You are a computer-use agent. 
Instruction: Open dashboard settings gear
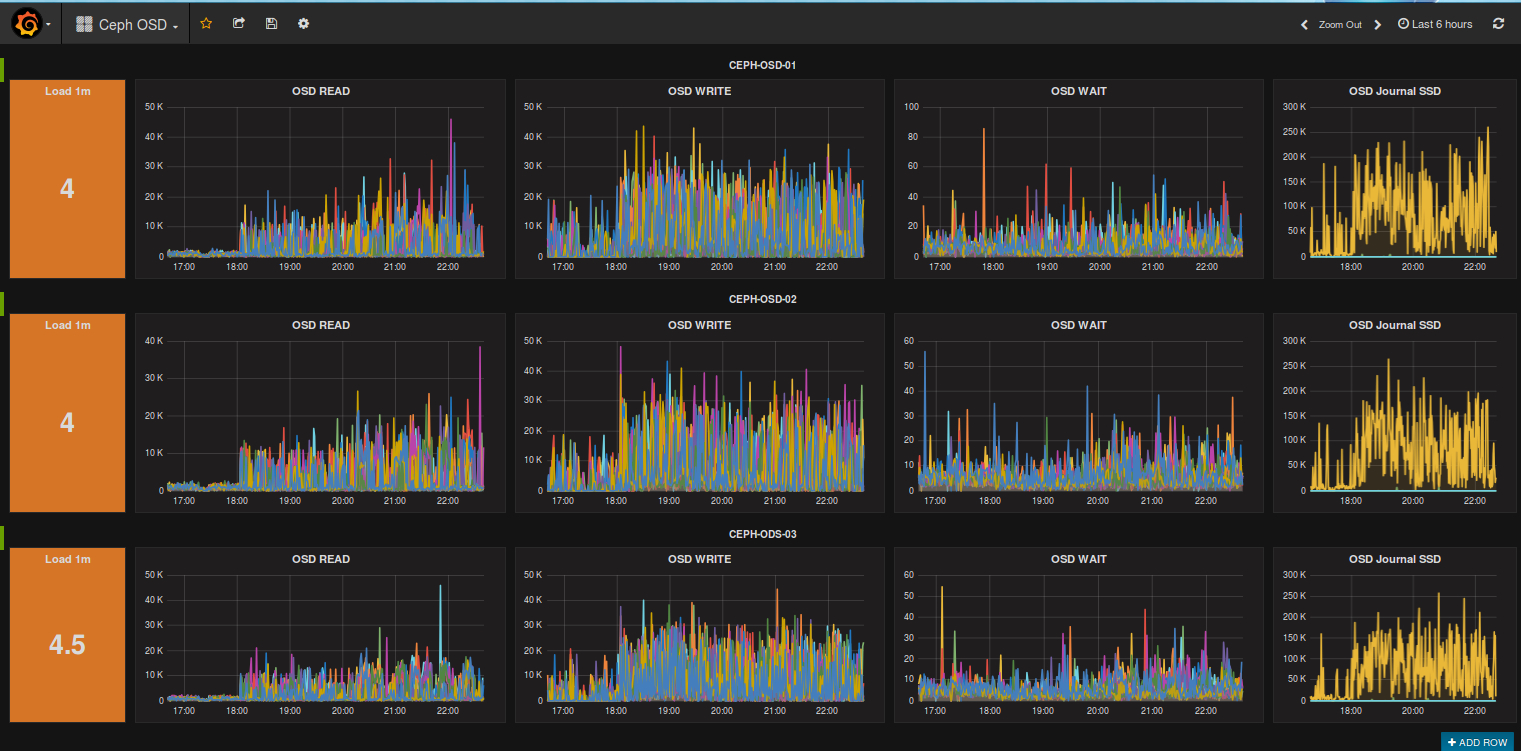(303, 24)
